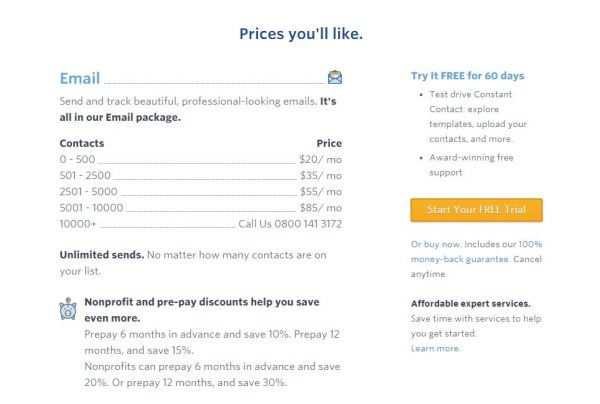Screen dimensions: 600x404
Task: Open the 'Or buy now' link
Action: [436, 244]
